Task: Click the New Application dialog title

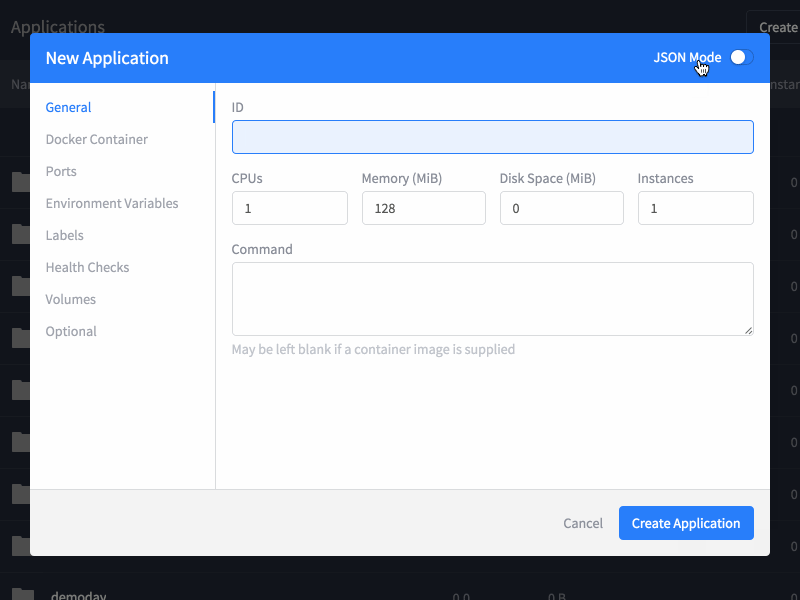Action: coord(107,58)
